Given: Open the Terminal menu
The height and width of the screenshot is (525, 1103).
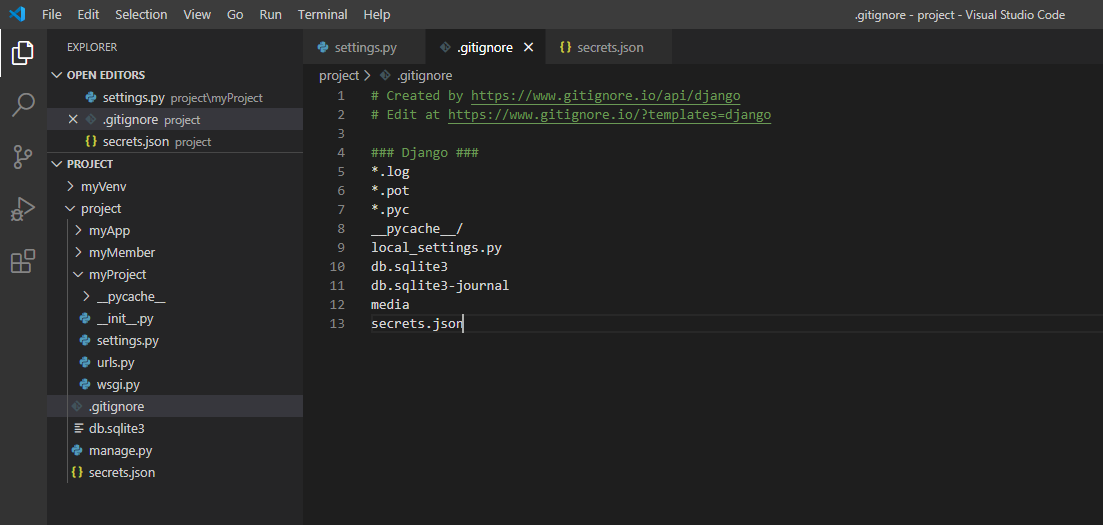Looking at the screenshot, I should point(323,14).
